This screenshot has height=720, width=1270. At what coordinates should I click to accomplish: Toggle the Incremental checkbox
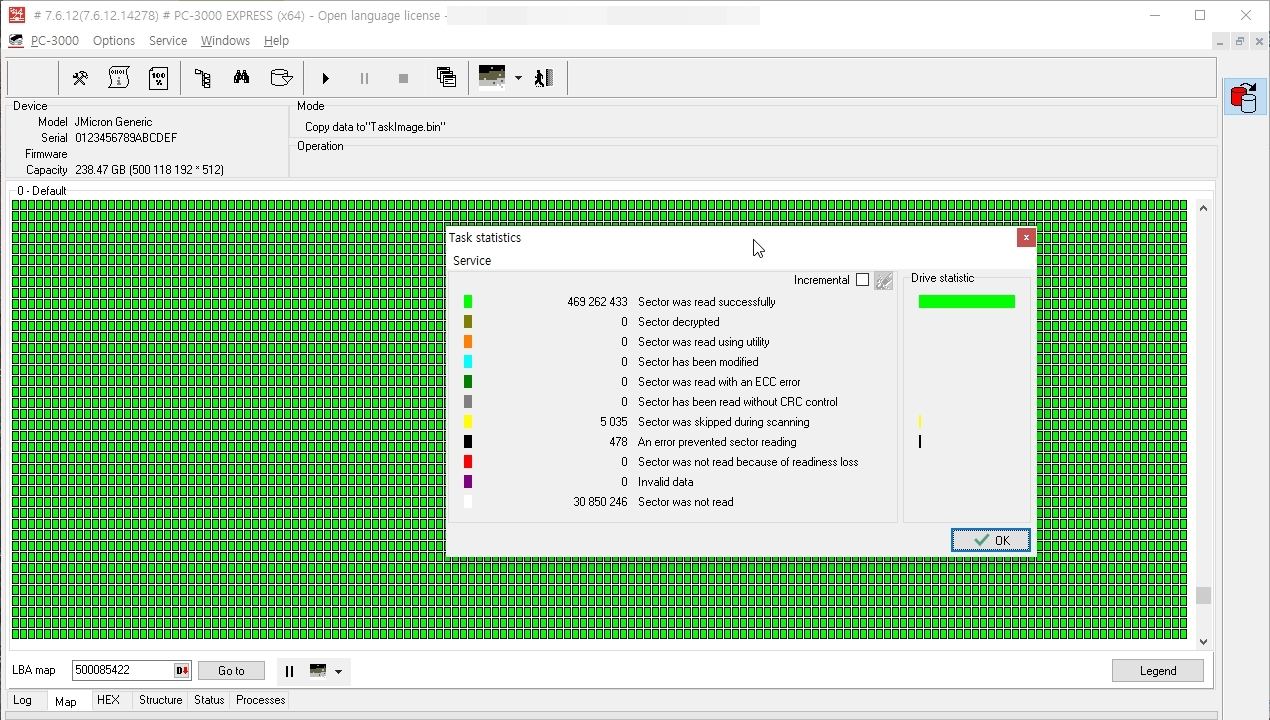(x=862, y=280)
